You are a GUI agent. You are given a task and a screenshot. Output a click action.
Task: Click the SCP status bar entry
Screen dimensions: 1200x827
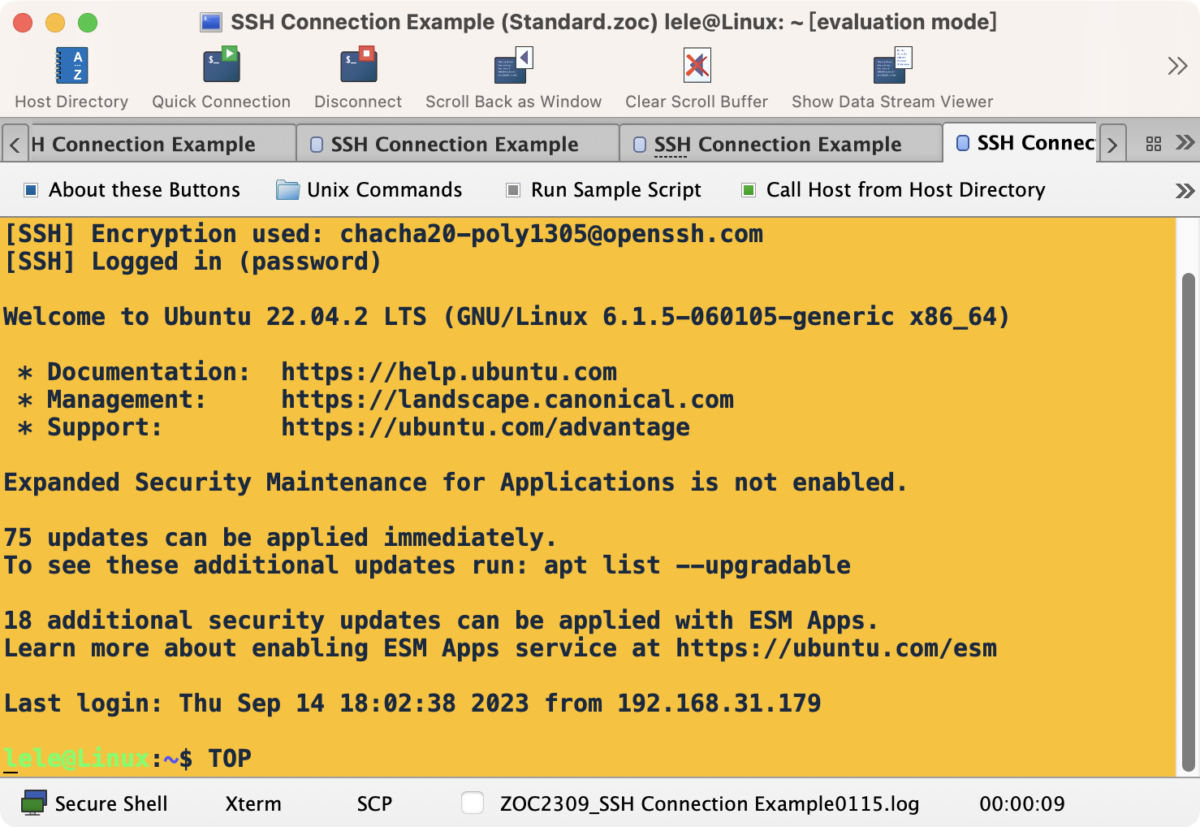[x=374, y=804]
